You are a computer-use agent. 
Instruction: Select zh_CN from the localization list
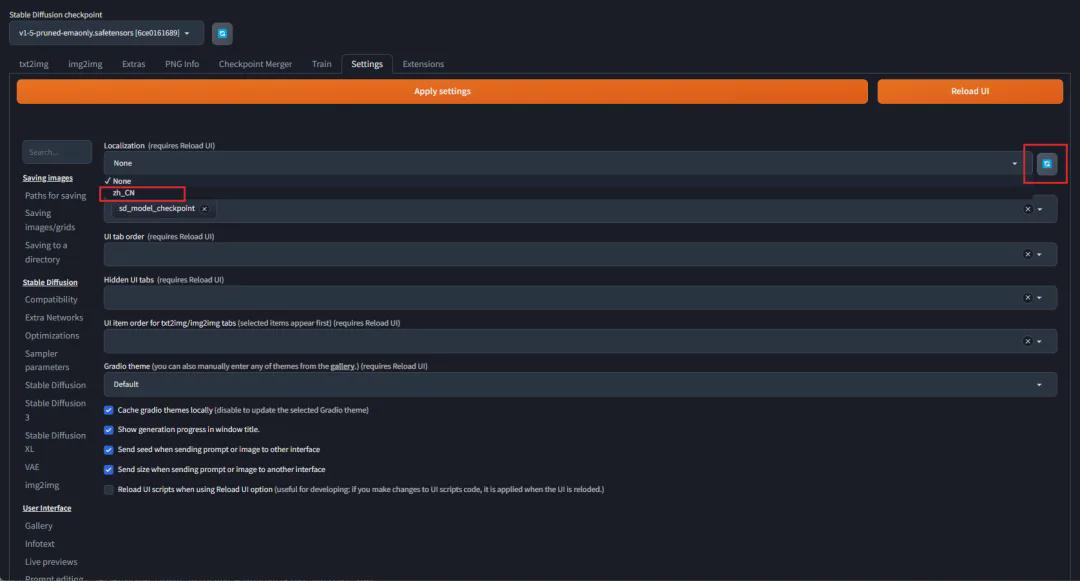tap(124, 193)
